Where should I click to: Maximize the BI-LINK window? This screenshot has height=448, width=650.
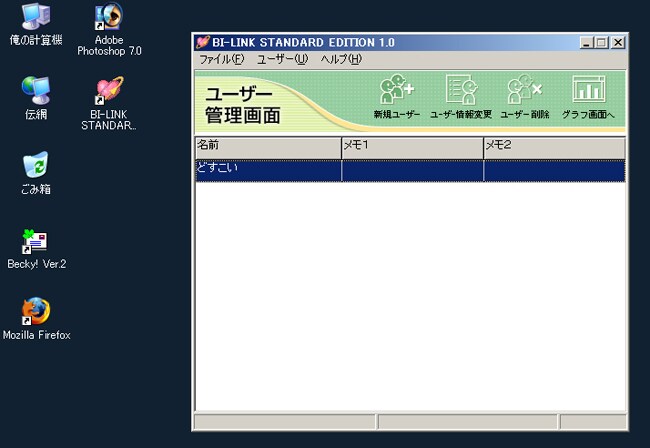pos(601,43)
